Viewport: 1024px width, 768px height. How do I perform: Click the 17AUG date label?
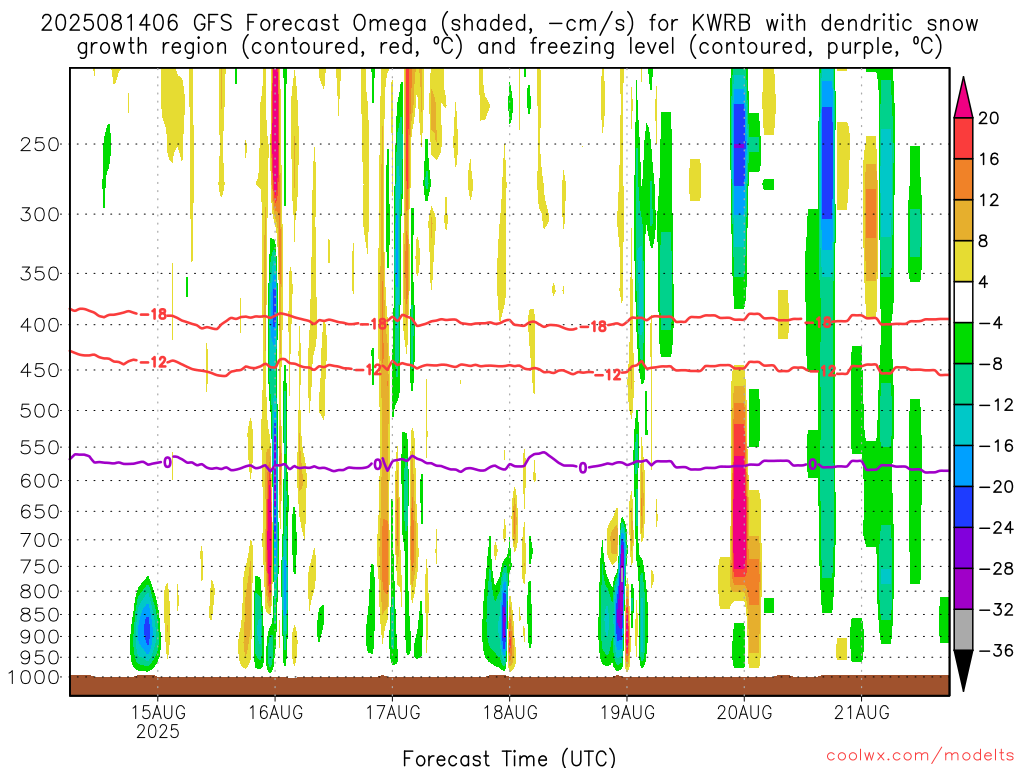click(392, 712)
